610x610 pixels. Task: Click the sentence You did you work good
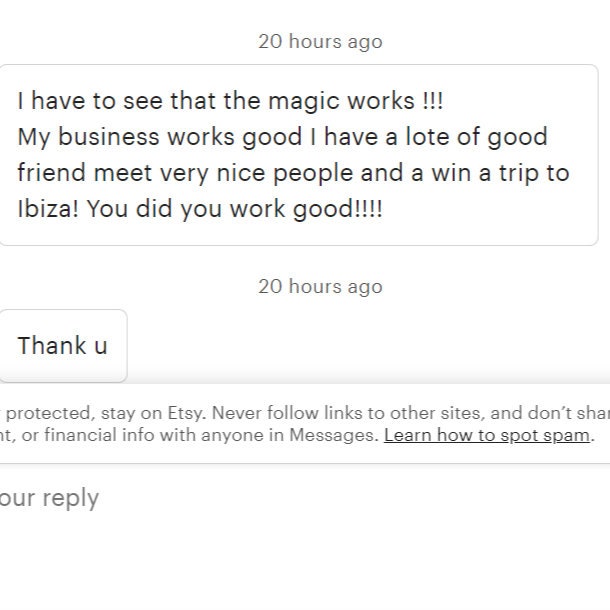pos(235,209)
